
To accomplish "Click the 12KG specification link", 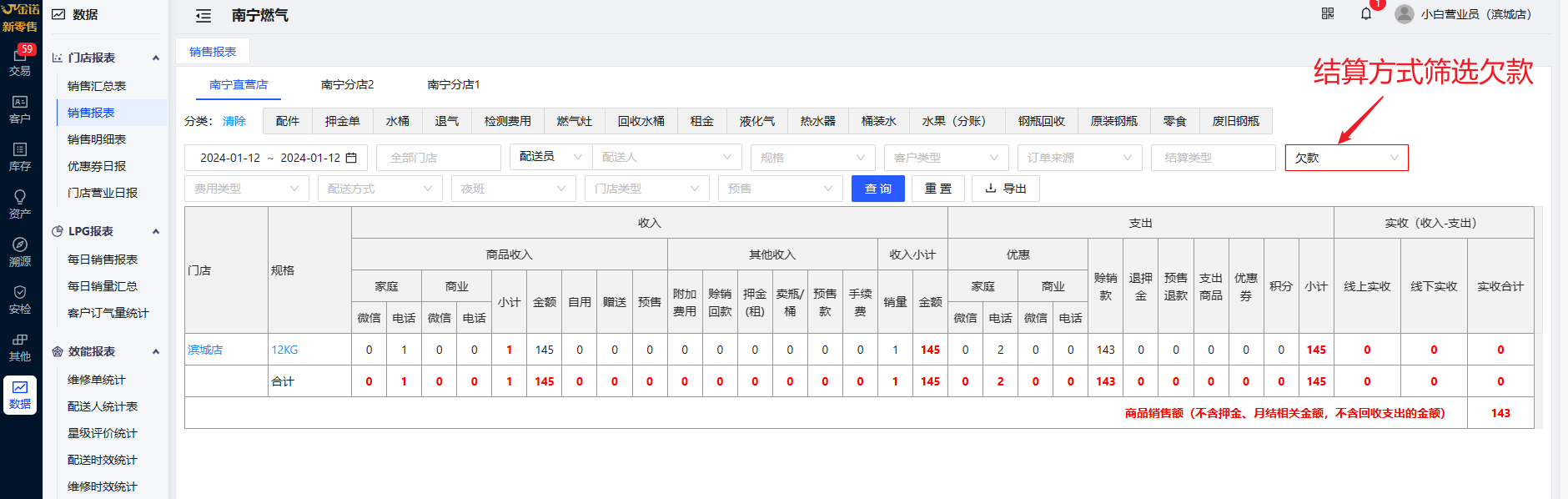I will pyautogui.click(x=284, y=350).
